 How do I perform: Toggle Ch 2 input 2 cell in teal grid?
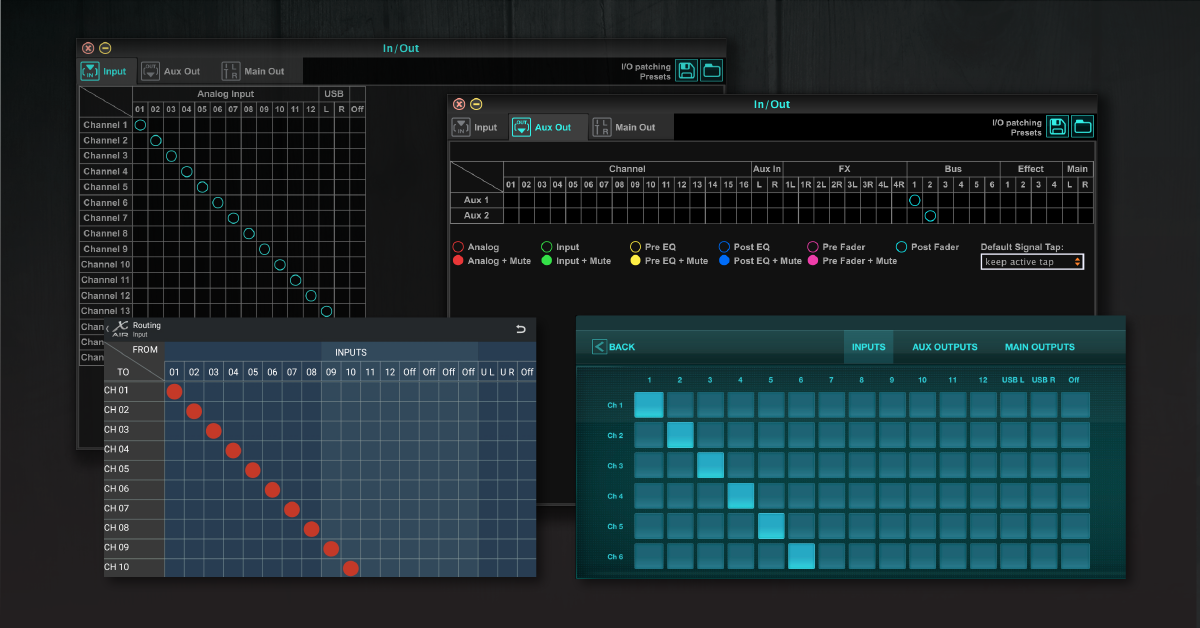(x=679, y=435)
